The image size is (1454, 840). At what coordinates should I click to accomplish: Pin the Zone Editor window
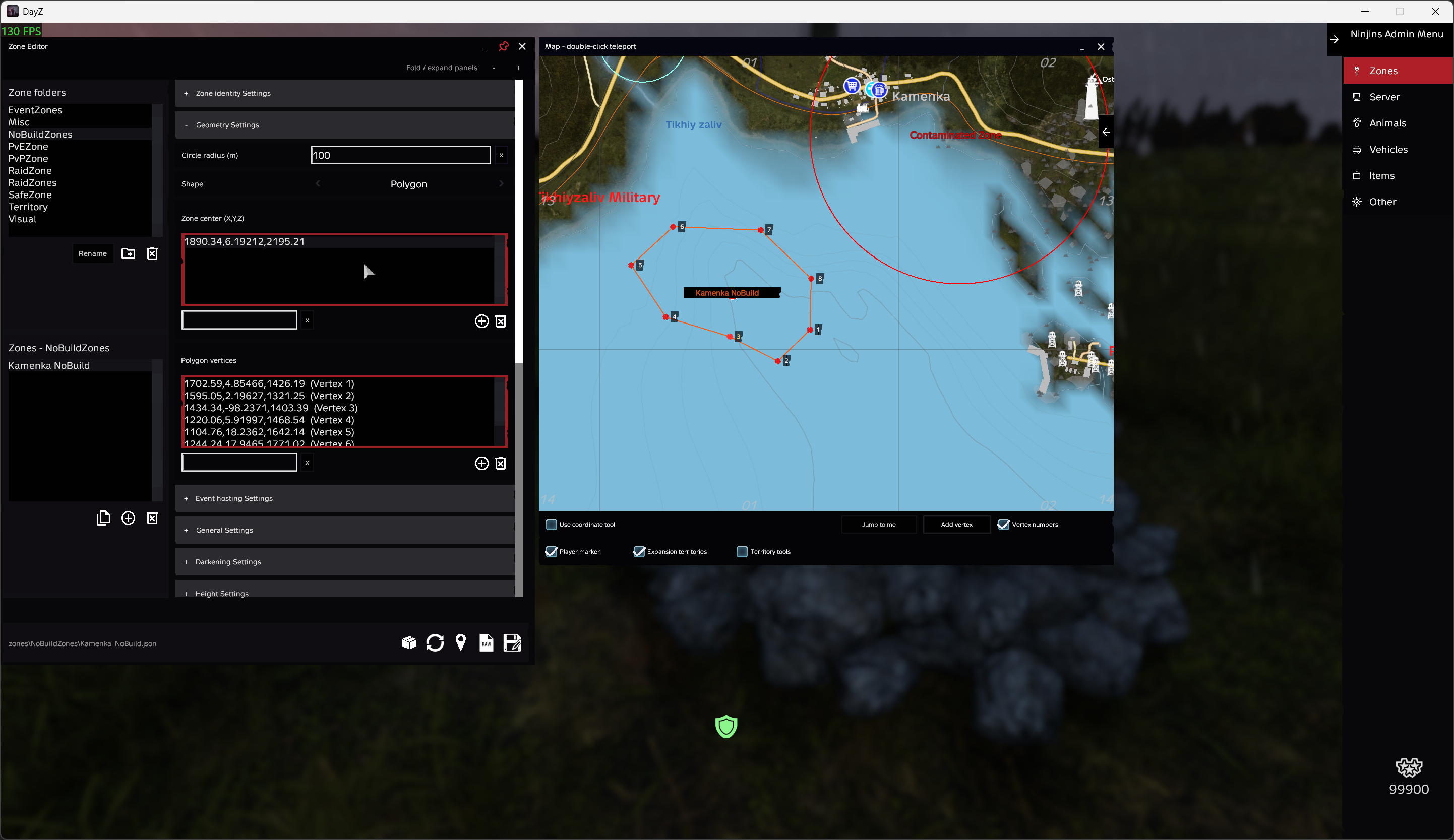coord(504,46)
